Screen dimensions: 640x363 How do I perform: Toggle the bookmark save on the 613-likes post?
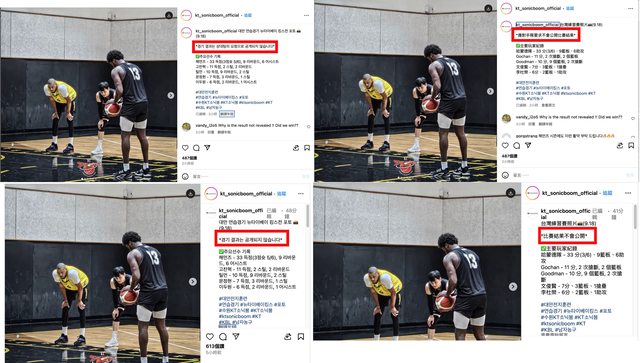click(x=301, y=336)
